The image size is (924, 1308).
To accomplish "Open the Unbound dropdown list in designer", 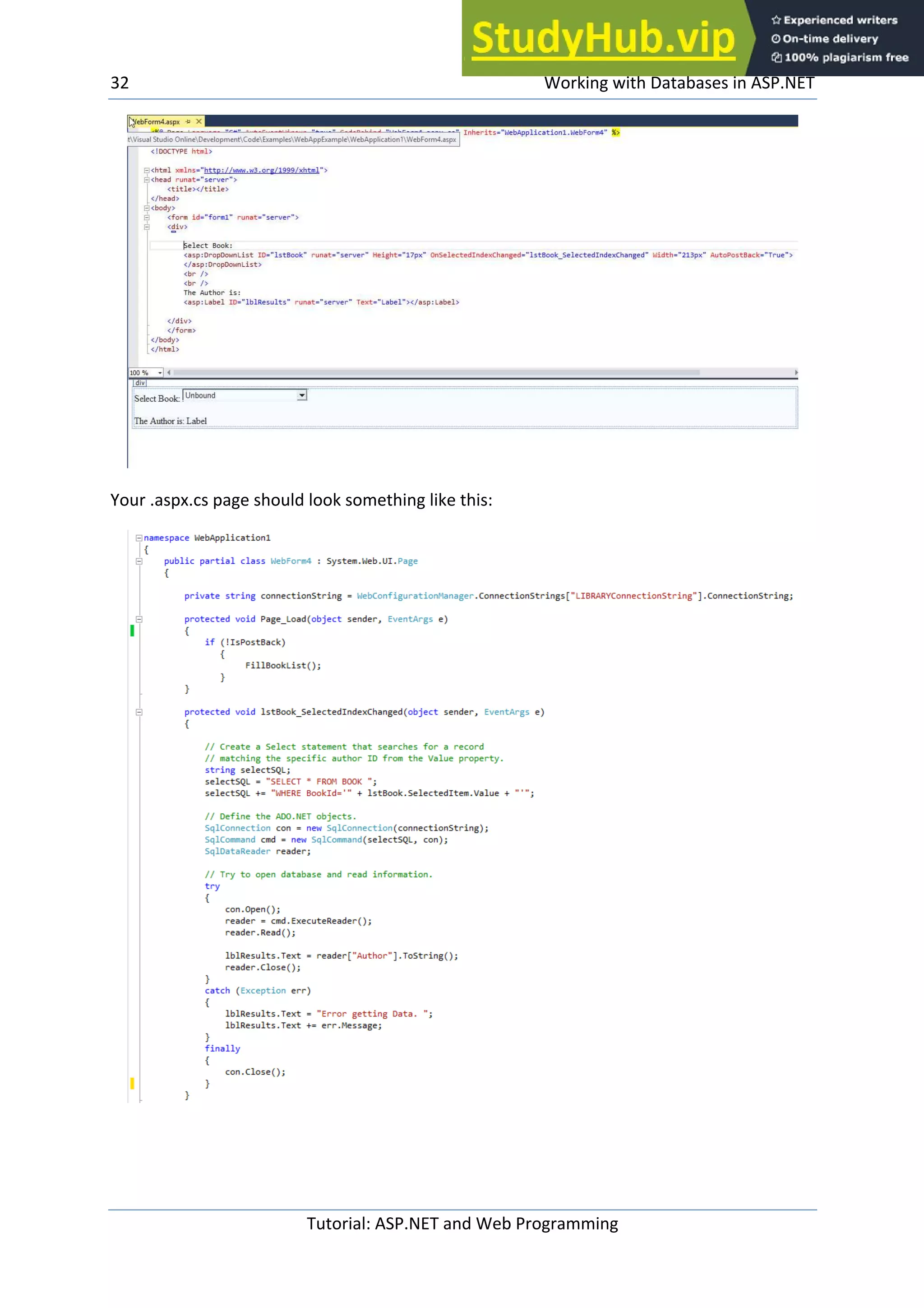I will click(302, 395).
